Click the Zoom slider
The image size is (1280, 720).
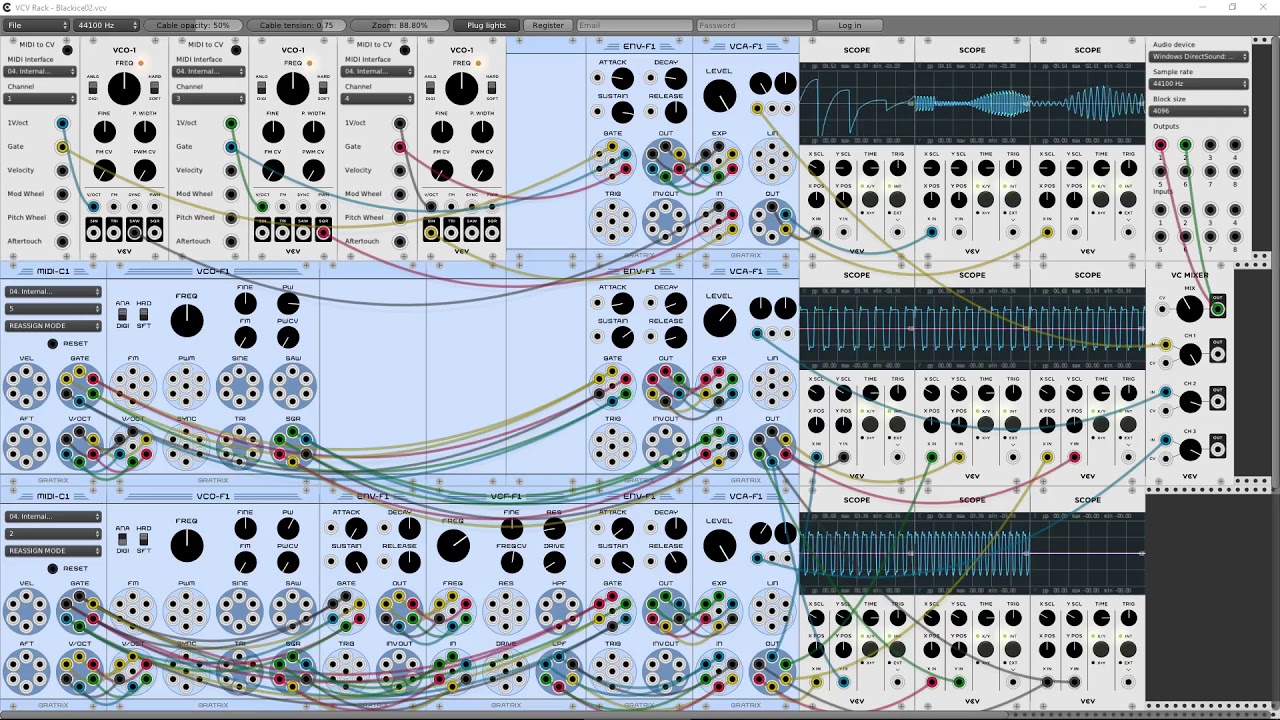coord(399,25)
